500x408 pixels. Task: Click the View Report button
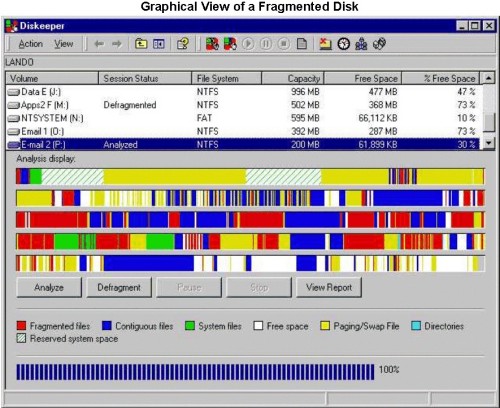[x=329, y=287]
